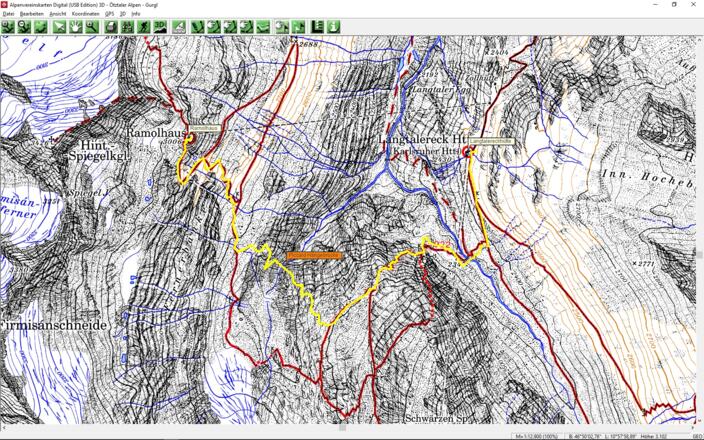Open the Info menu in menu bar
Viewport: 704px width, 440px height.
136,14
